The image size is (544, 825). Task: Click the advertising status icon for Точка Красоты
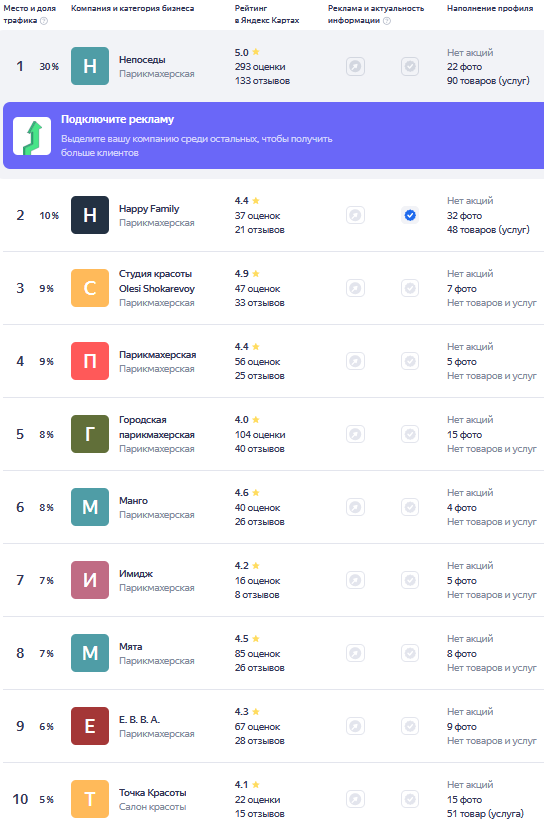[356, 799]
